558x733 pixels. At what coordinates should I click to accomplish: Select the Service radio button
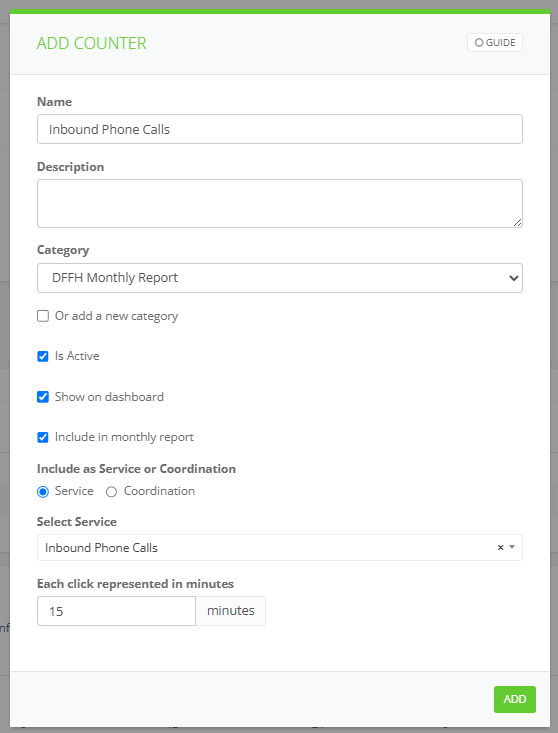[43, 492]
